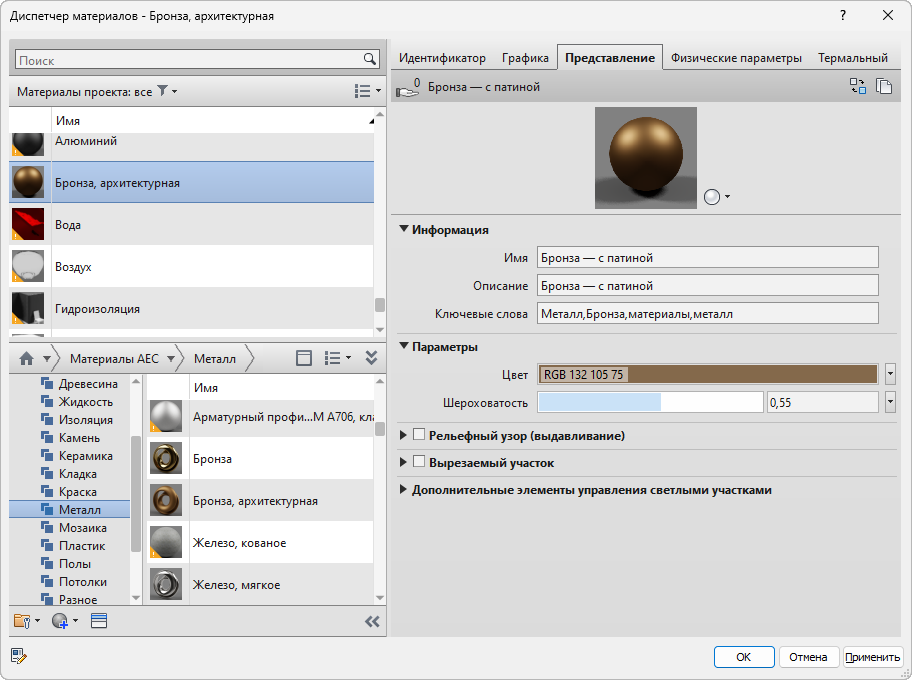The image size is (912, 680).
Task: Click into the Поиск search field
Action: coord(189,59)
